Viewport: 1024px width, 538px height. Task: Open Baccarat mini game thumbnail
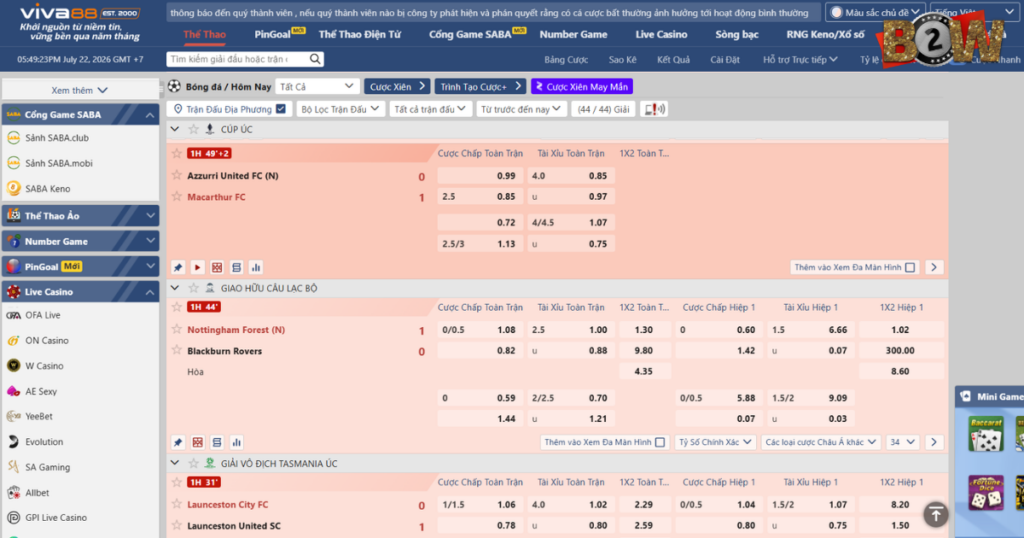985,434
